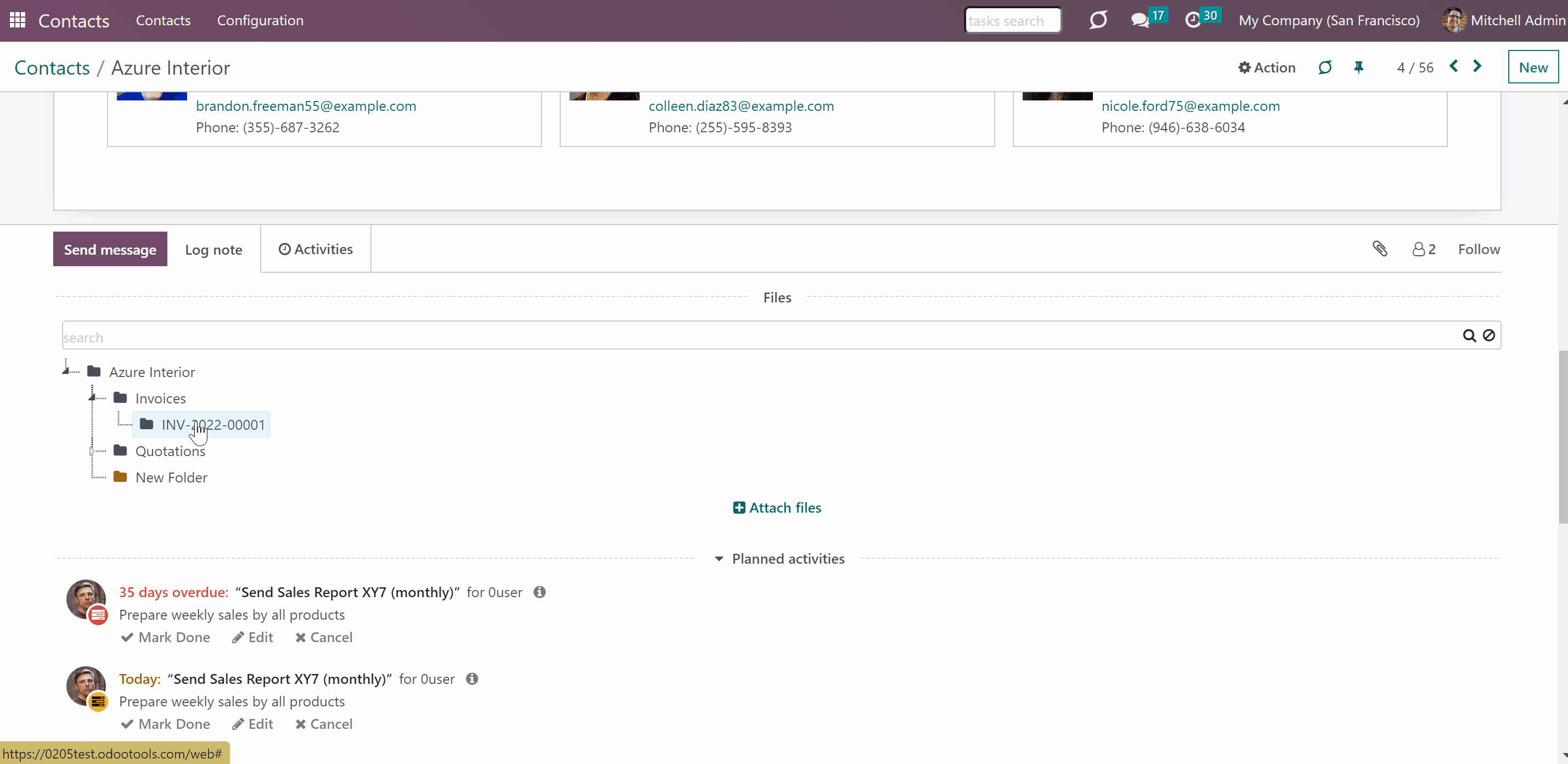Viewport: 1568px width, 764px height.
Task: Open followers list icon showing 2
Action: [1424, 249]
